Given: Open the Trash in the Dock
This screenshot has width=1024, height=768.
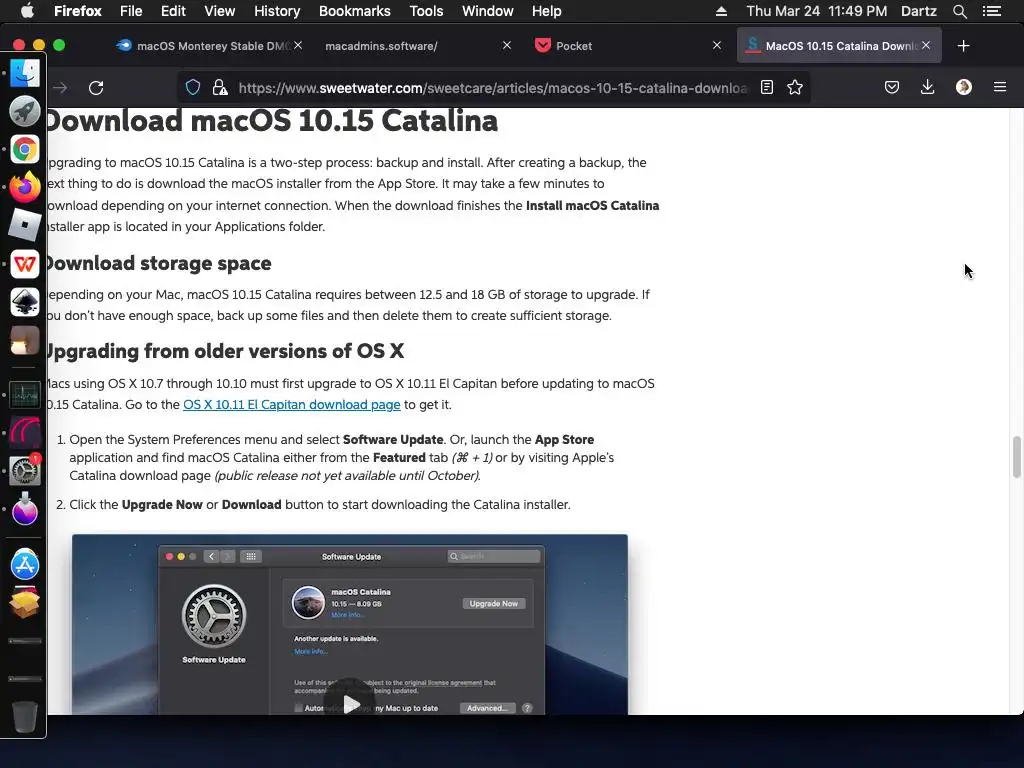Looking at the screenshot, I should coord(25,716).
